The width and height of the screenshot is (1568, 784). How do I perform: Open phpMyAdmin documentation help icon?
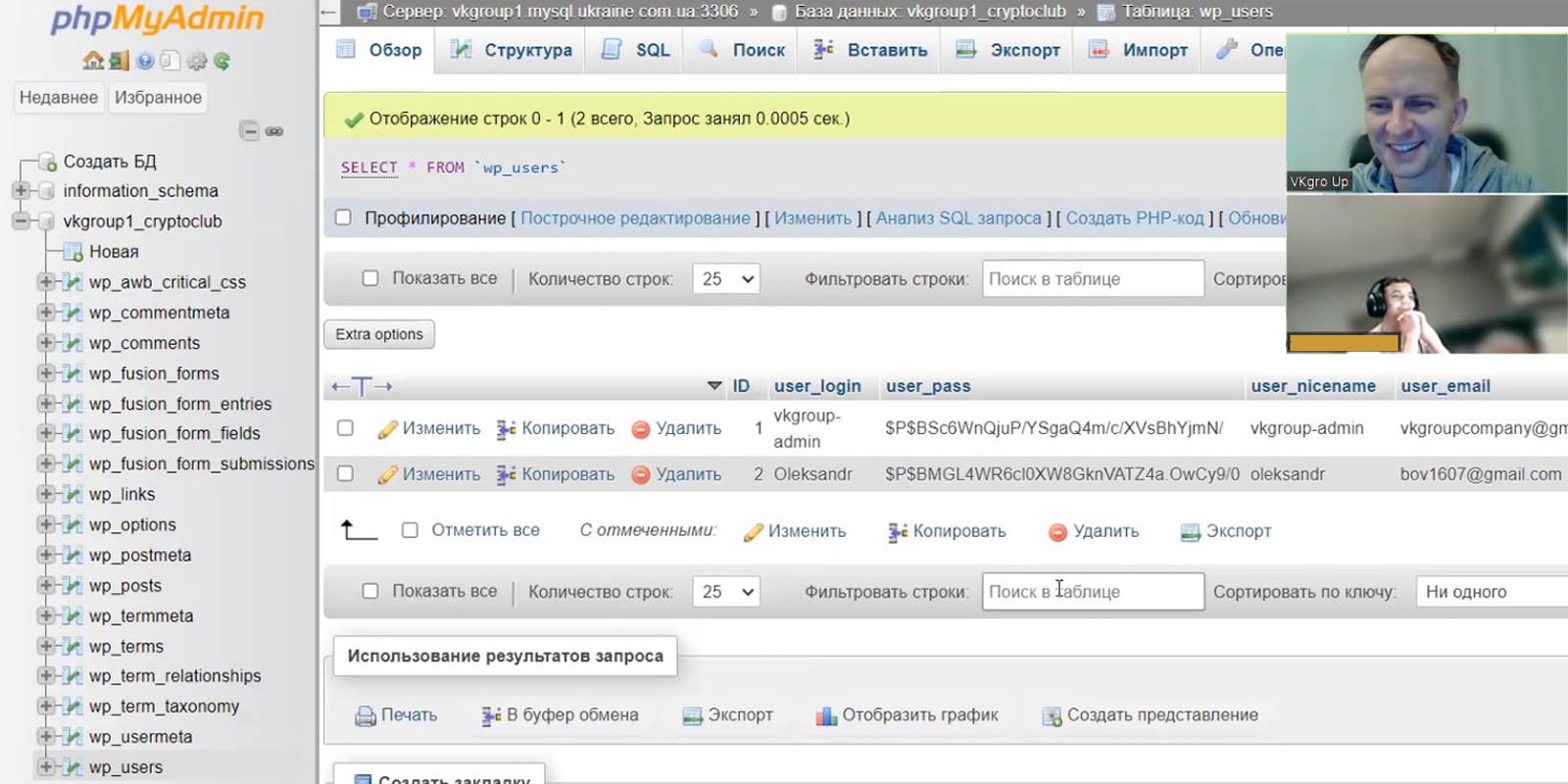click(x=145, y=61)
